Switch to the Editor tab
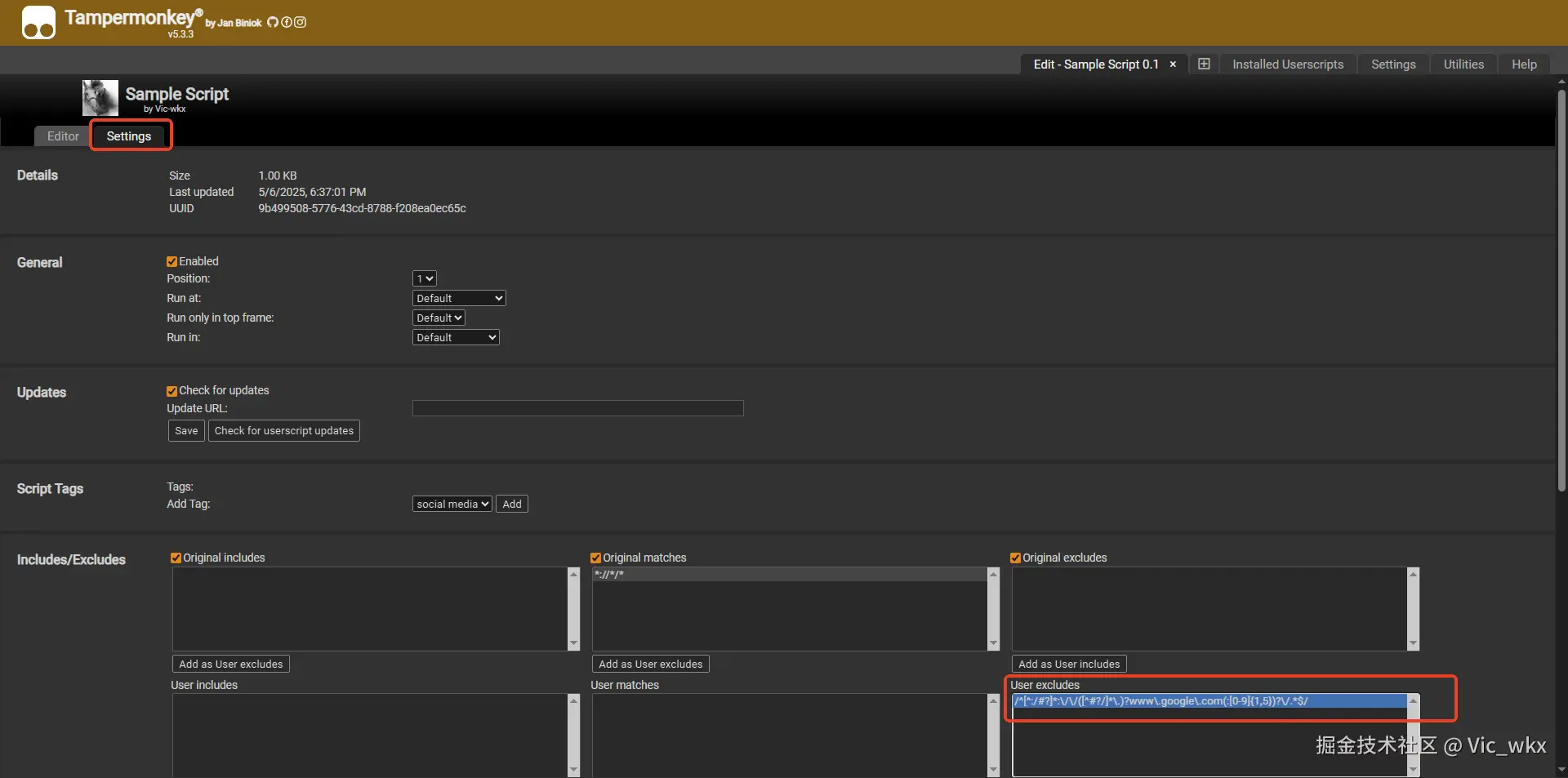This screenshot has height=778, width=1568. pos(62,136)
